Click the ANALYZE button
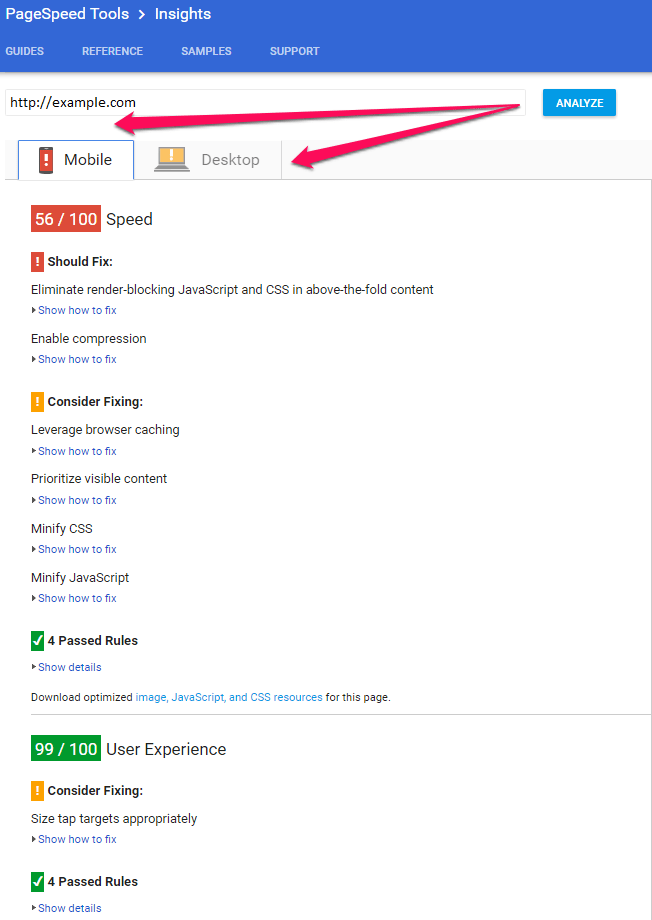Viewport: 652px width, 920px height. [579, 103]
